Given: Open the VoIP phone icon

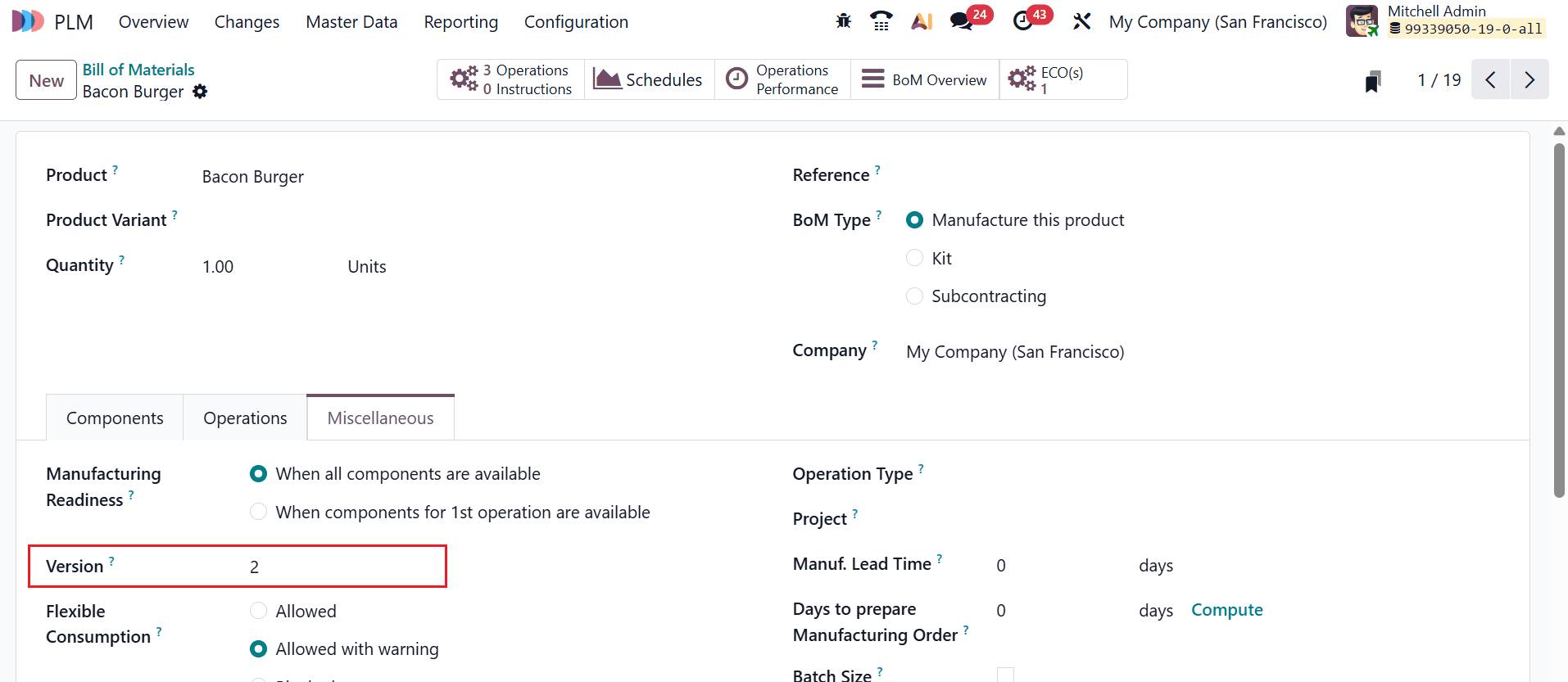Looking at the screenshot, I should 881,21.
